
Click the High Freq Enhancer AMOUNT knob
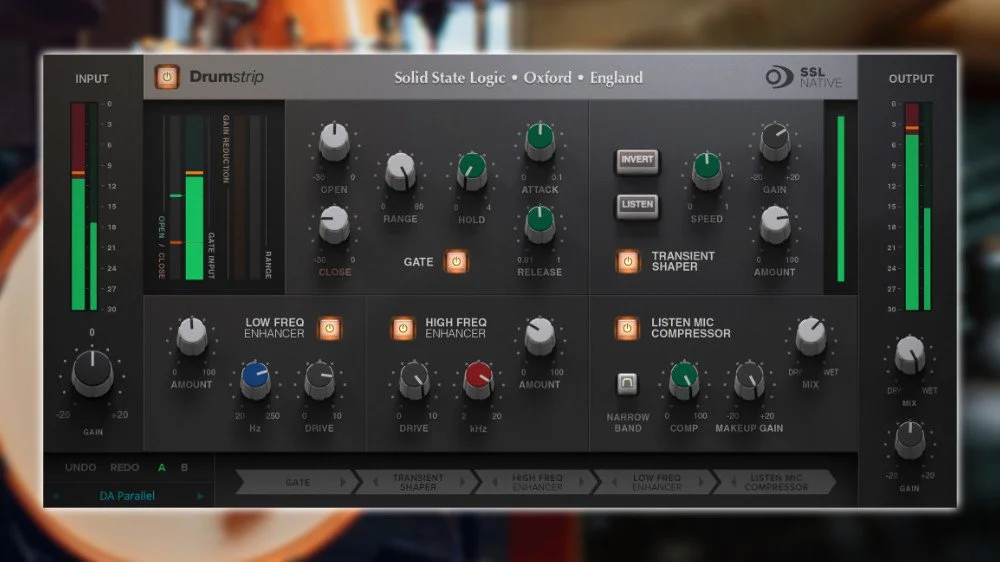pyautogui.click(x=540, y=336)
